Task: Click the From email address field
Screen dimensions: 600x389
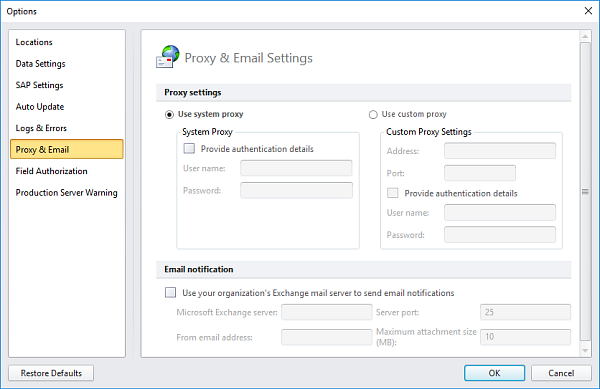Action: (326, 337)
